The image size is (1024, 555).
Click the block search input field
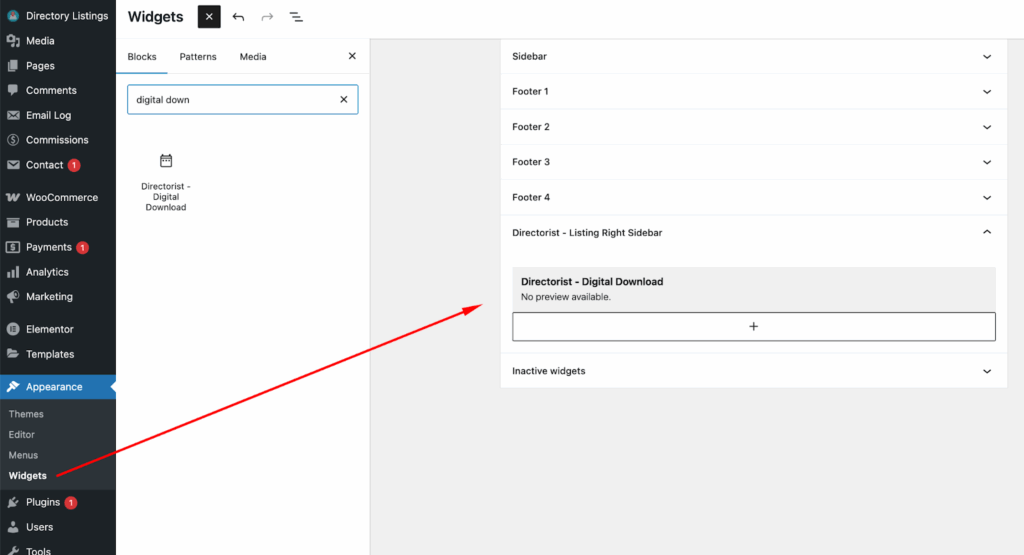tap(230, 100)
